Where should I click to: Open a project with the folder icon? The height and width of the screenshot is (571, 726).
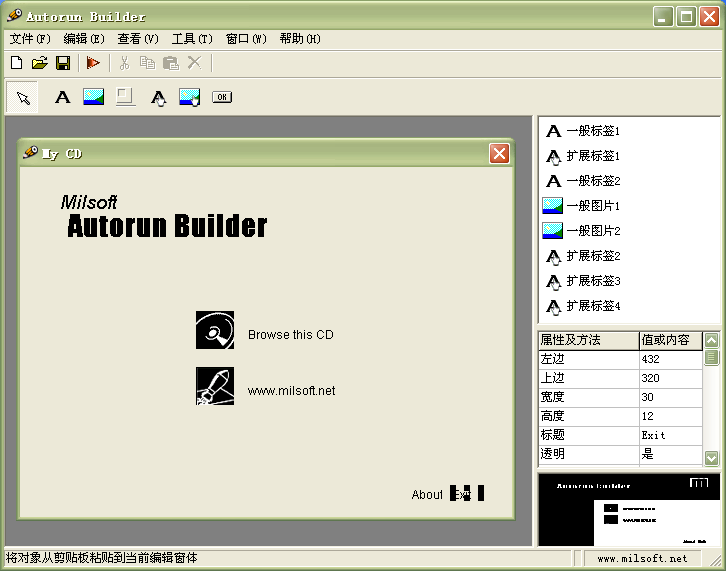40,63
